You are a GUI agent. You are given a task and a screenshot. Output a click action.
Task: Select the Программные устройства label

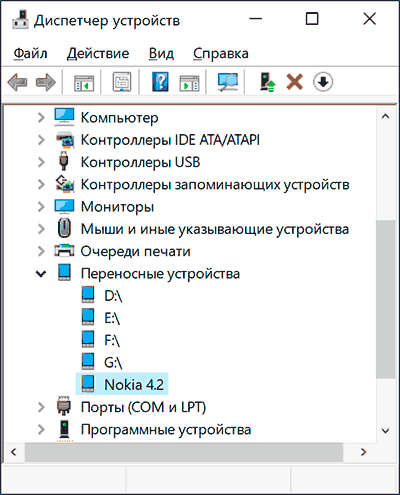click(x=166, y=429)
